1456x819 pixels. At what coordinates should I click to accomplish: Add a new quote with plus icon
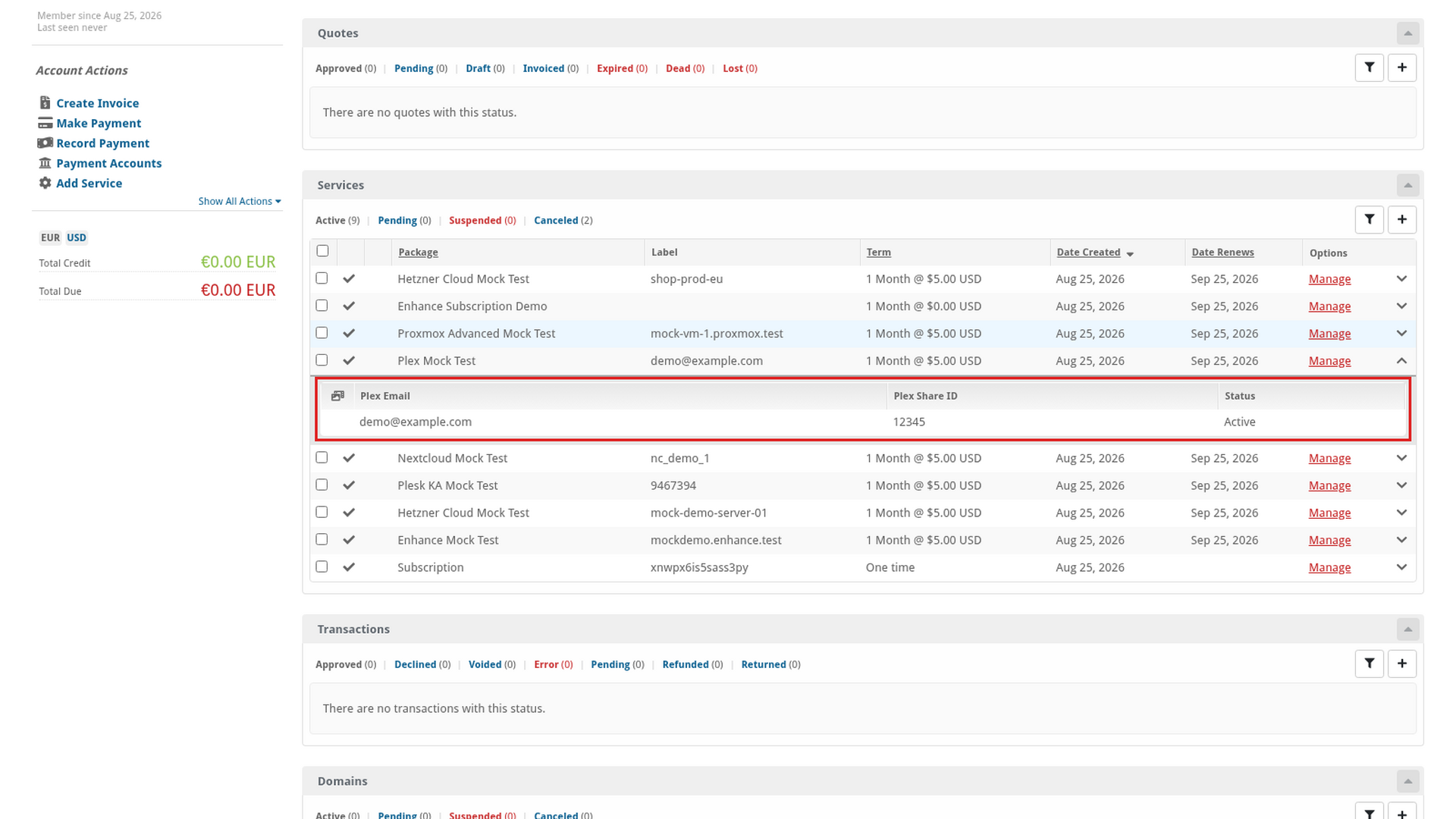1401,67
